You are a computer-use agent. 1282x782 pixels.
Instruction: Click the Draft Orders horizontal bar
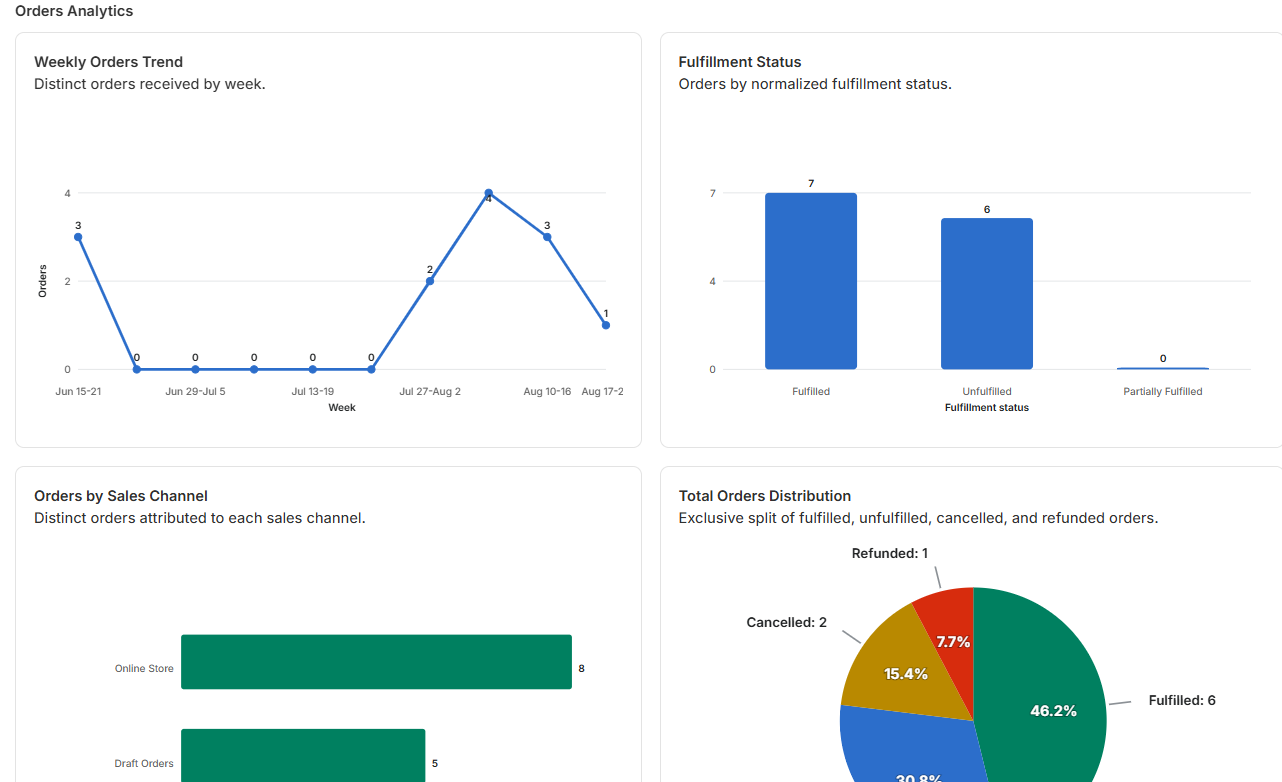pyautogui.click(x=303, y=755)
